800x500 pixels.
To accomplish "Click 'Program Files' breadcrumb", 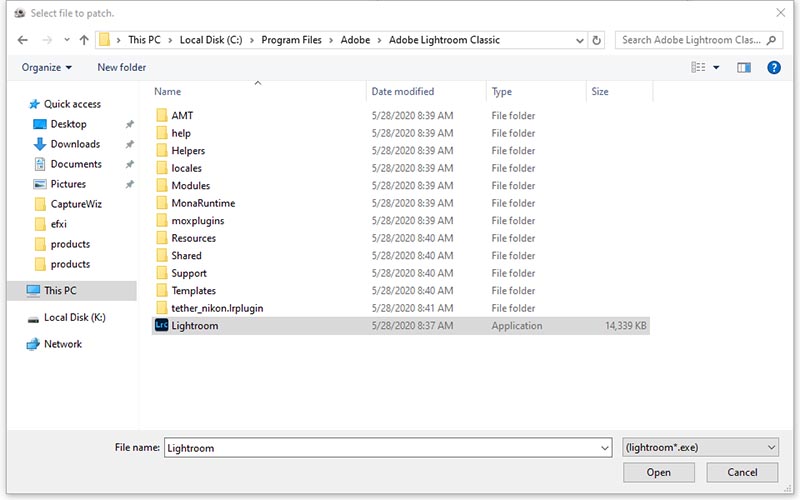I will point(291,40).
